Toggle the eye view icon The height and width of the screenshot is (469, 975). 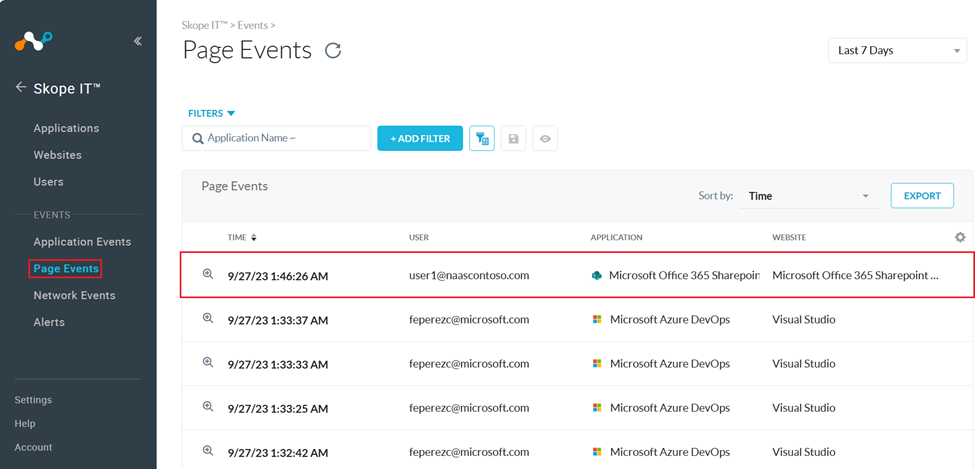click(545, 139)
